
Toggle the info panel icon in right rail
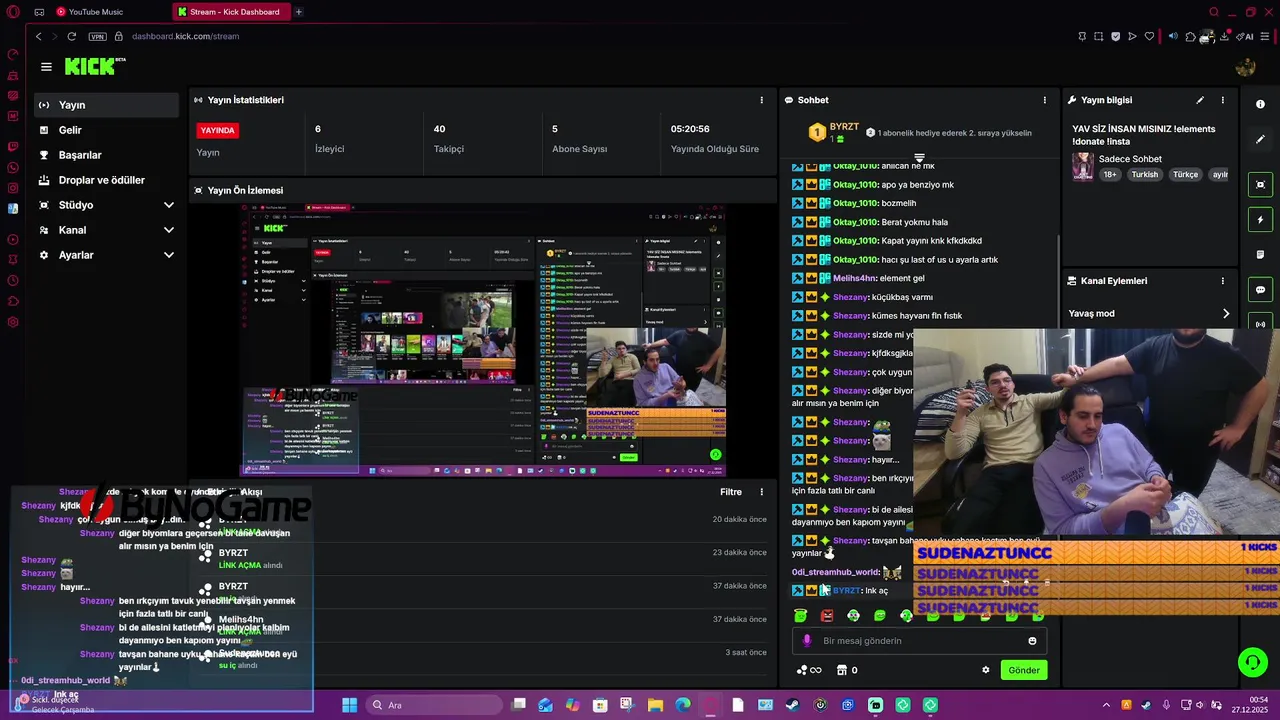[x=1260, y=104]
